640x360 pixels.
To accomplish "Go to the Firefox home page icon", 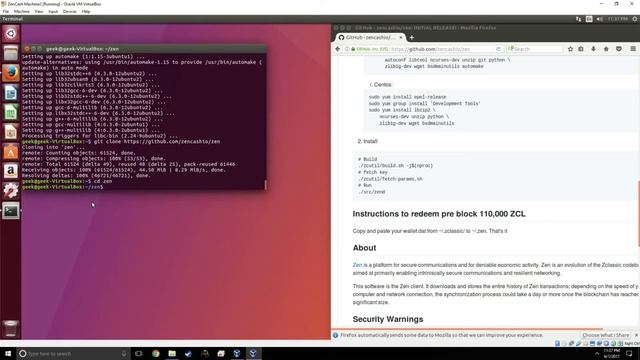I will 606,49.
